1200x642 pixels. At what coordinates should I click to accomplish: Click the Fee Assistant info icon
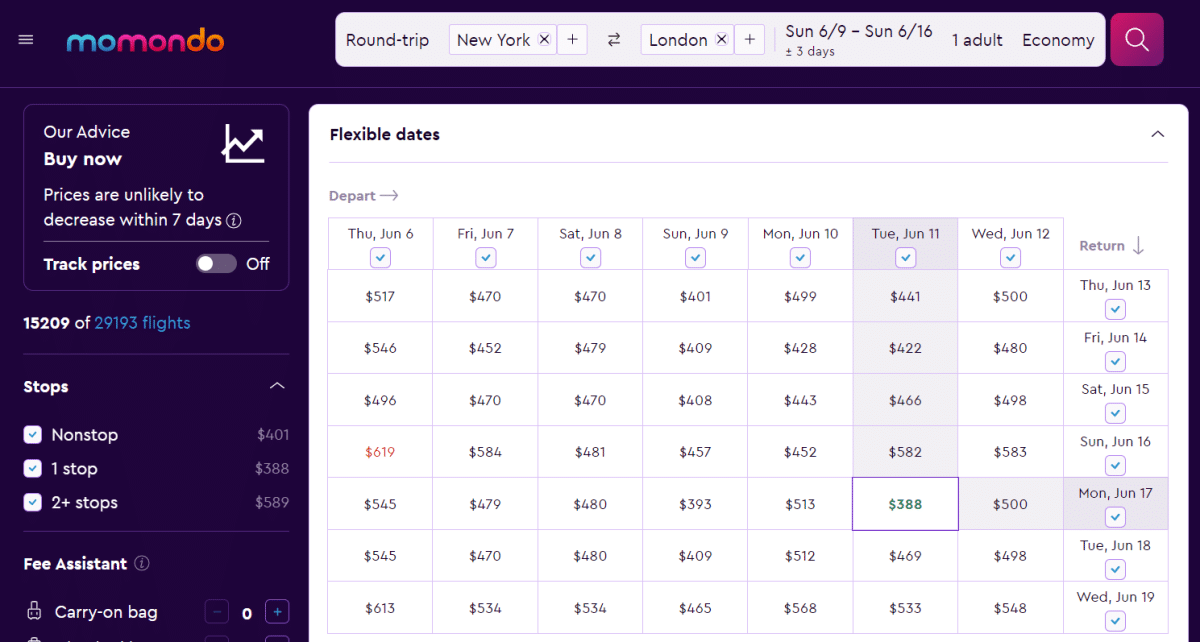(141, 563)
